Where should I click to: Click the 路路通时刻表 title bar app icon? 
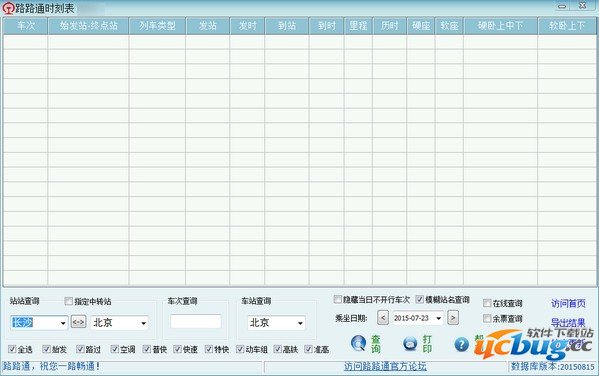point(8,8)
